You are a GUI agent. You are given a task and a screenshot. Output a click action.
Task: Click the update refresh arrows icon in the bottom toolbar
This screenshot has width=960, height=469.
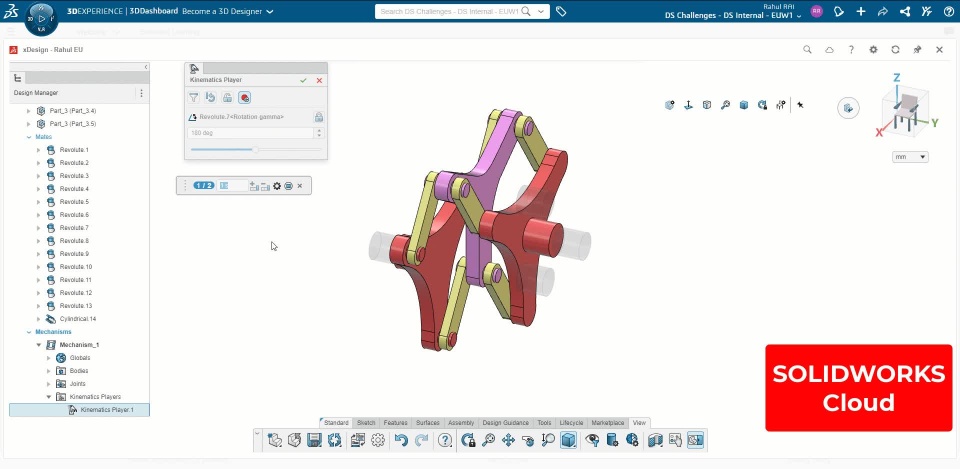click(x=334, y=440)
